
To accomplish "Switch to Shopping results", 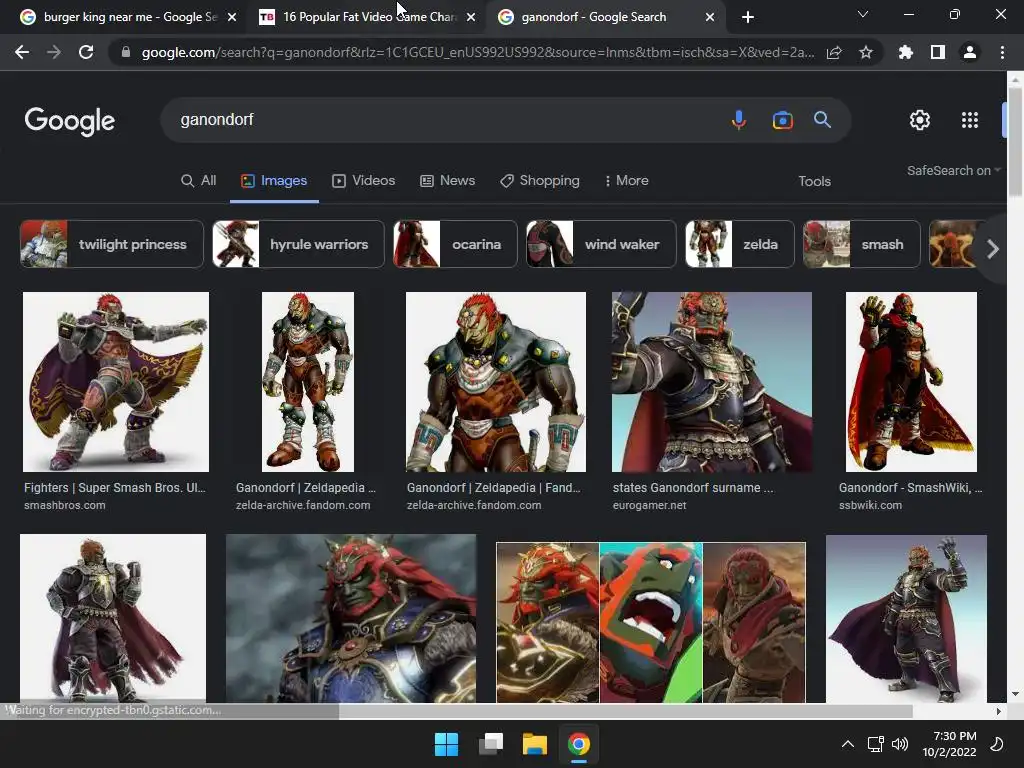I will (x=539, y=180).
